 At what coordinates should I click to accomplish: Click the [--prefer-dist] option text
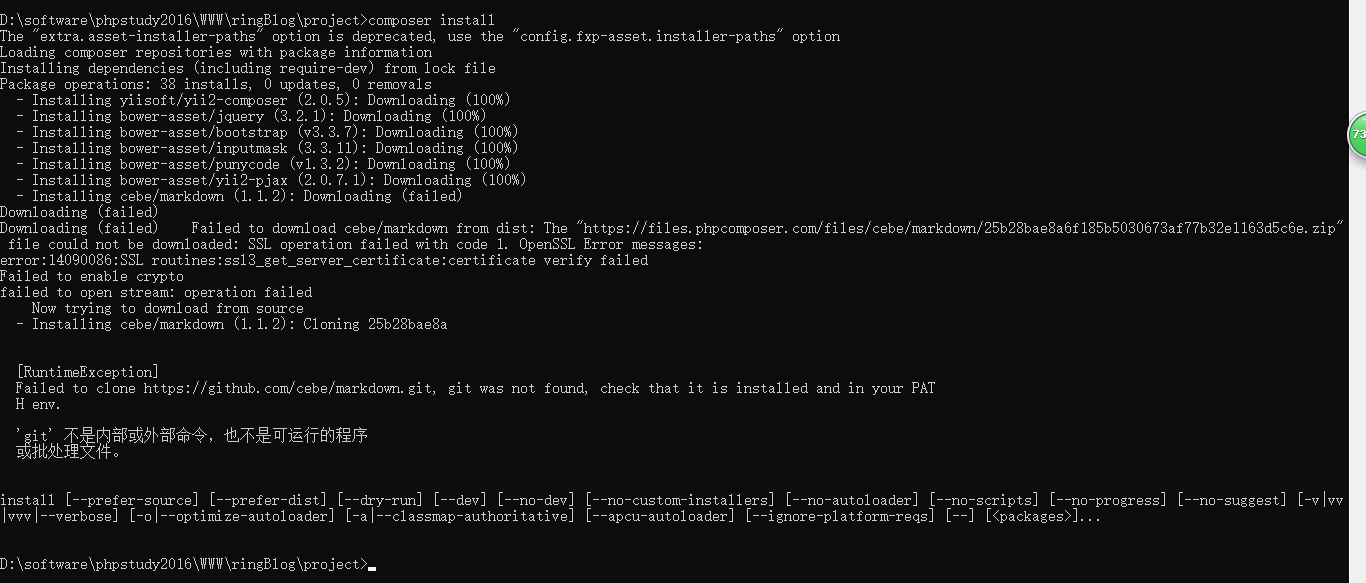(x=268, y=500)
